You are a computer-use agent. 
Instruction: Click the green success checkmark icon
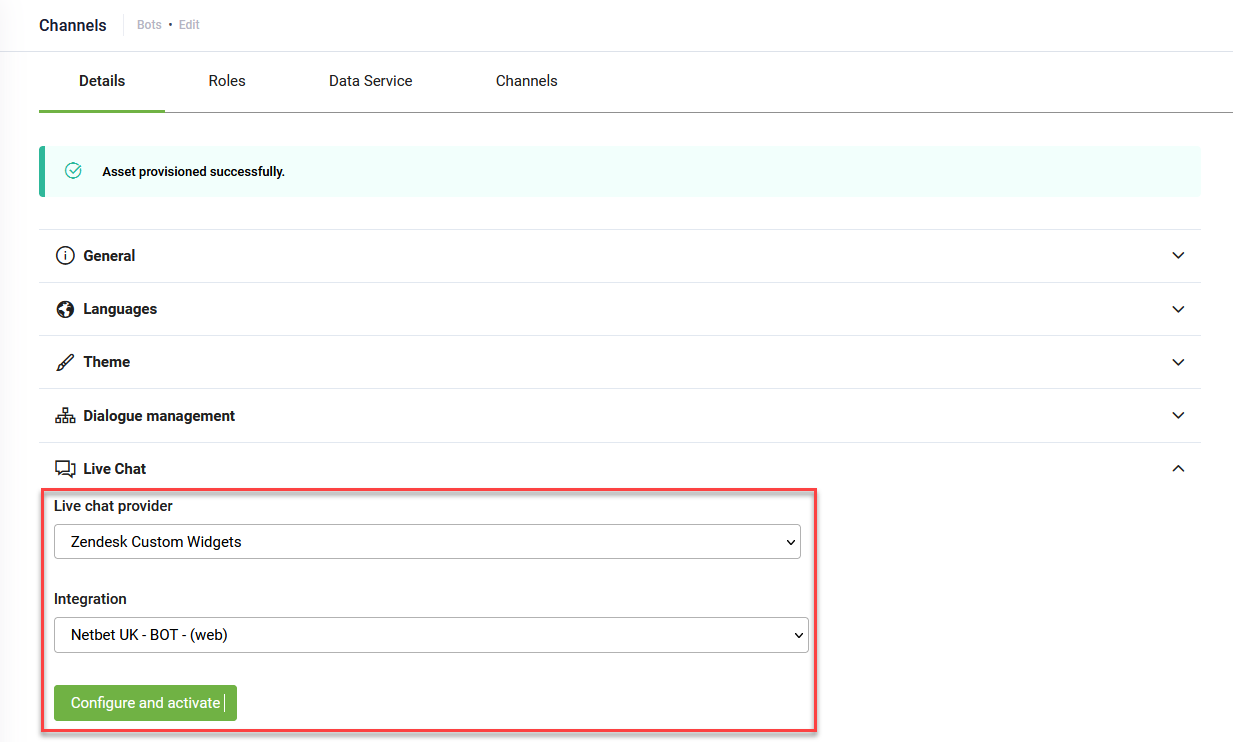pos(73,171)
